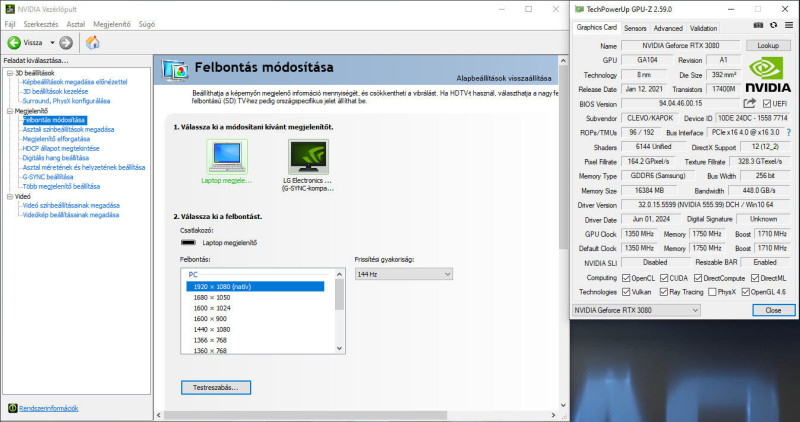The height and width of the screenshot is (422, 800).
Task: Open the Fájl menu
Action: [x=10, y=24]
